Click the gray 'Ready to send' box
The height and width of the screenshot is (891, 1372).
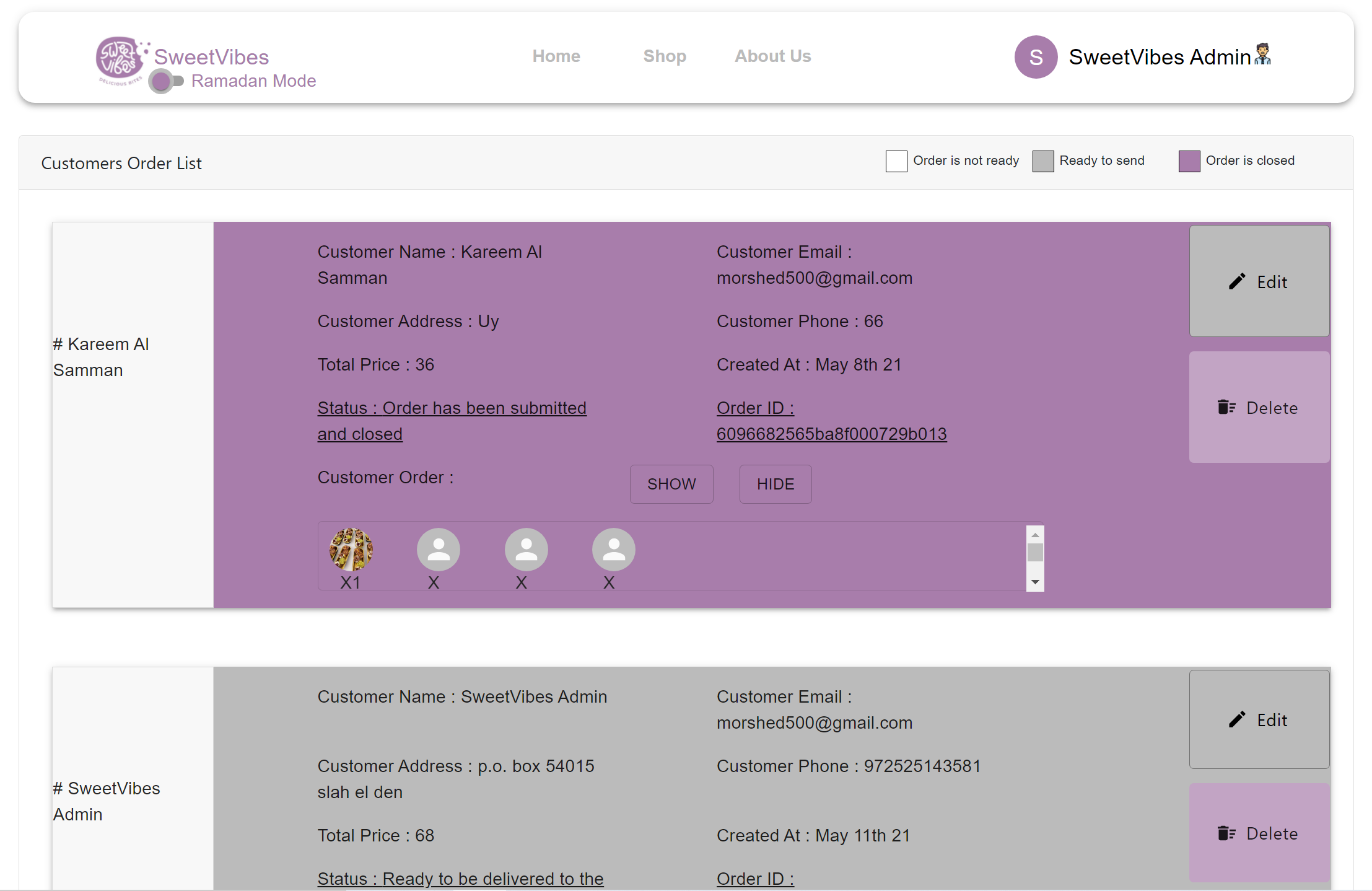1043,161
